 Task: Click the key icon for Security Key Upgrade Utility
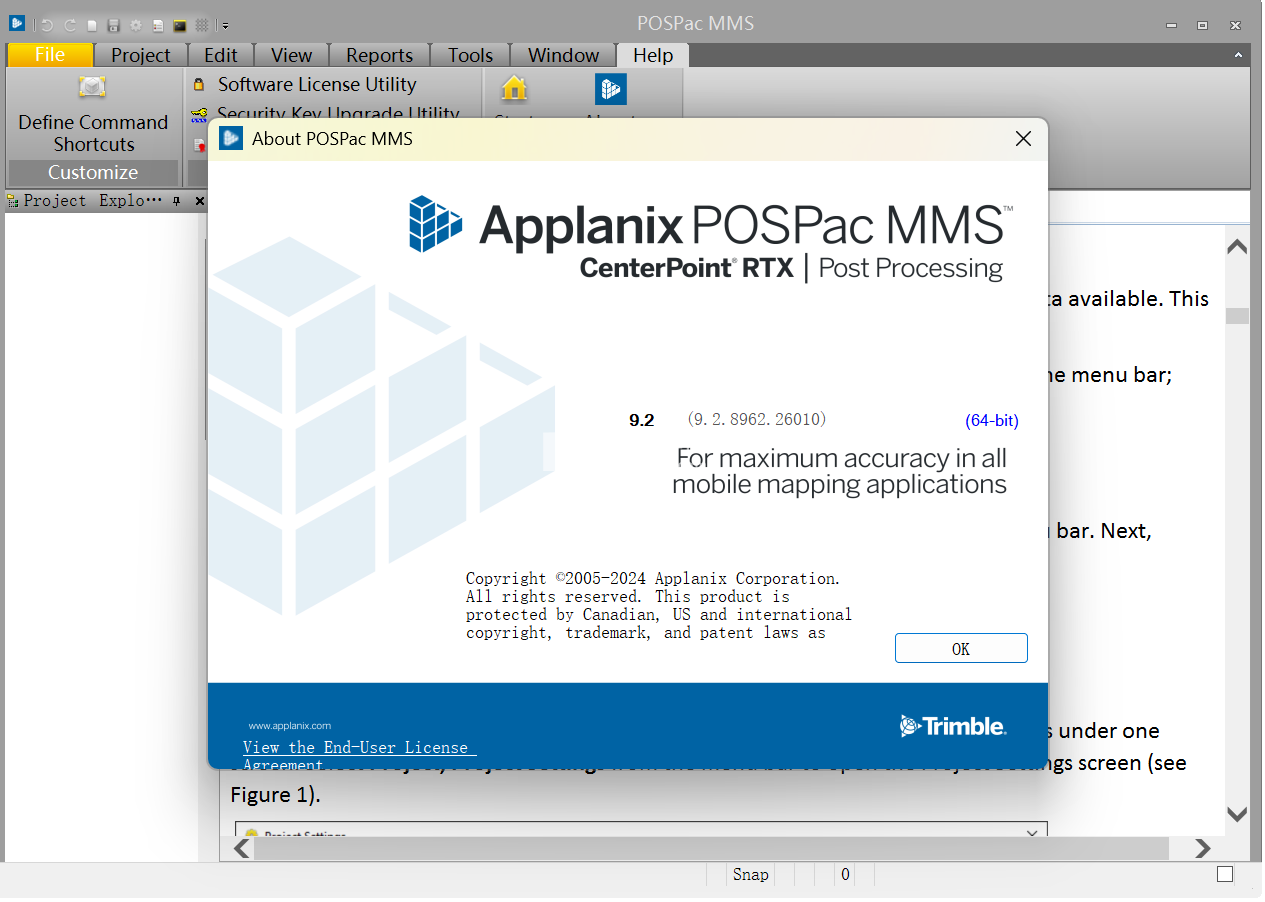pos(199,115)
